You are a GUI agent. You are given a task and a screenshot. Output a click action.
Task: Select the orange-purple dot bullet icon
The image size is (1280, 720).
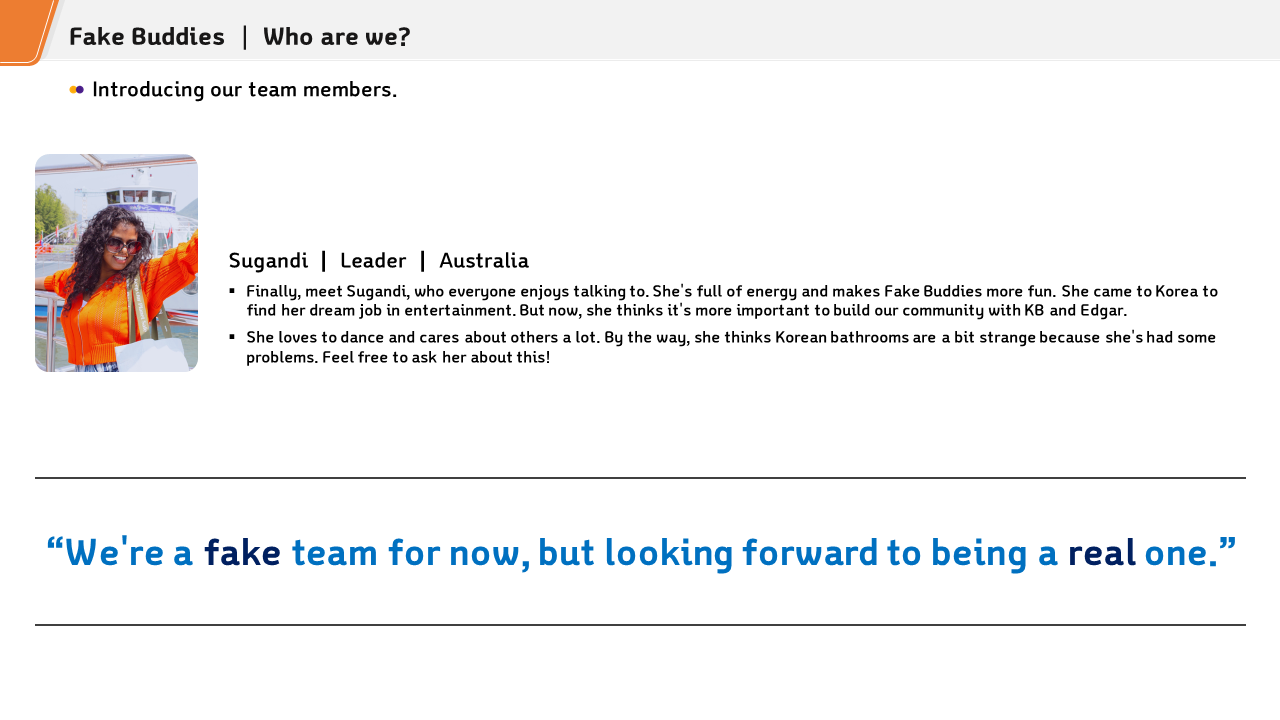pyautogui.click(x=77, y=90)
